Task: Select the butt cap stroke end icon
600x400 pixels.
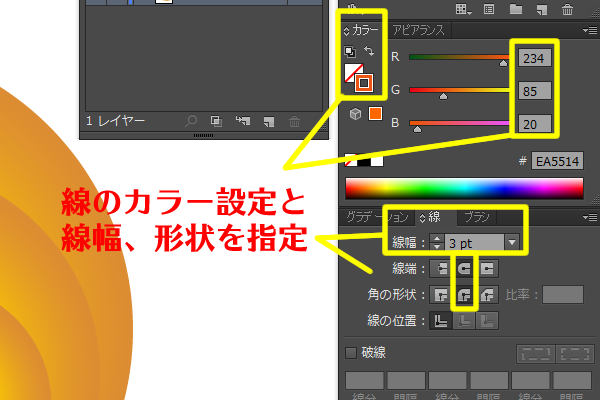Action: click(440, 268)
